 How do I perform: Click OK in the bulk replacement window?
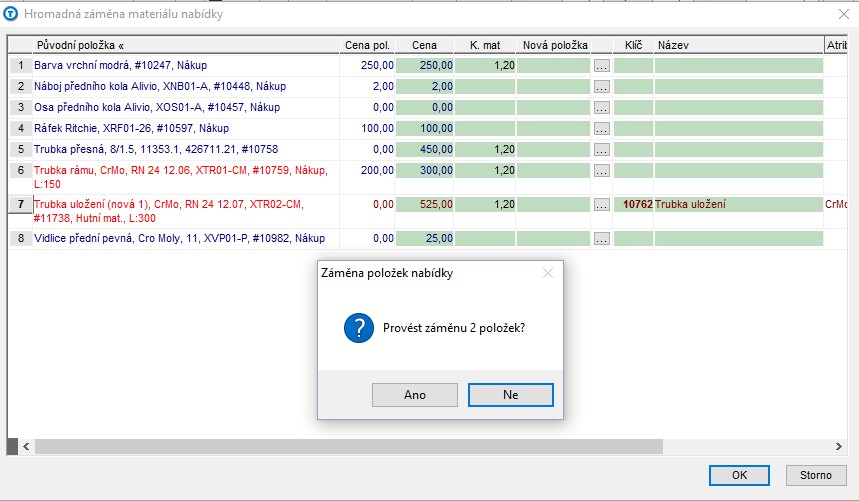(739, 475)
